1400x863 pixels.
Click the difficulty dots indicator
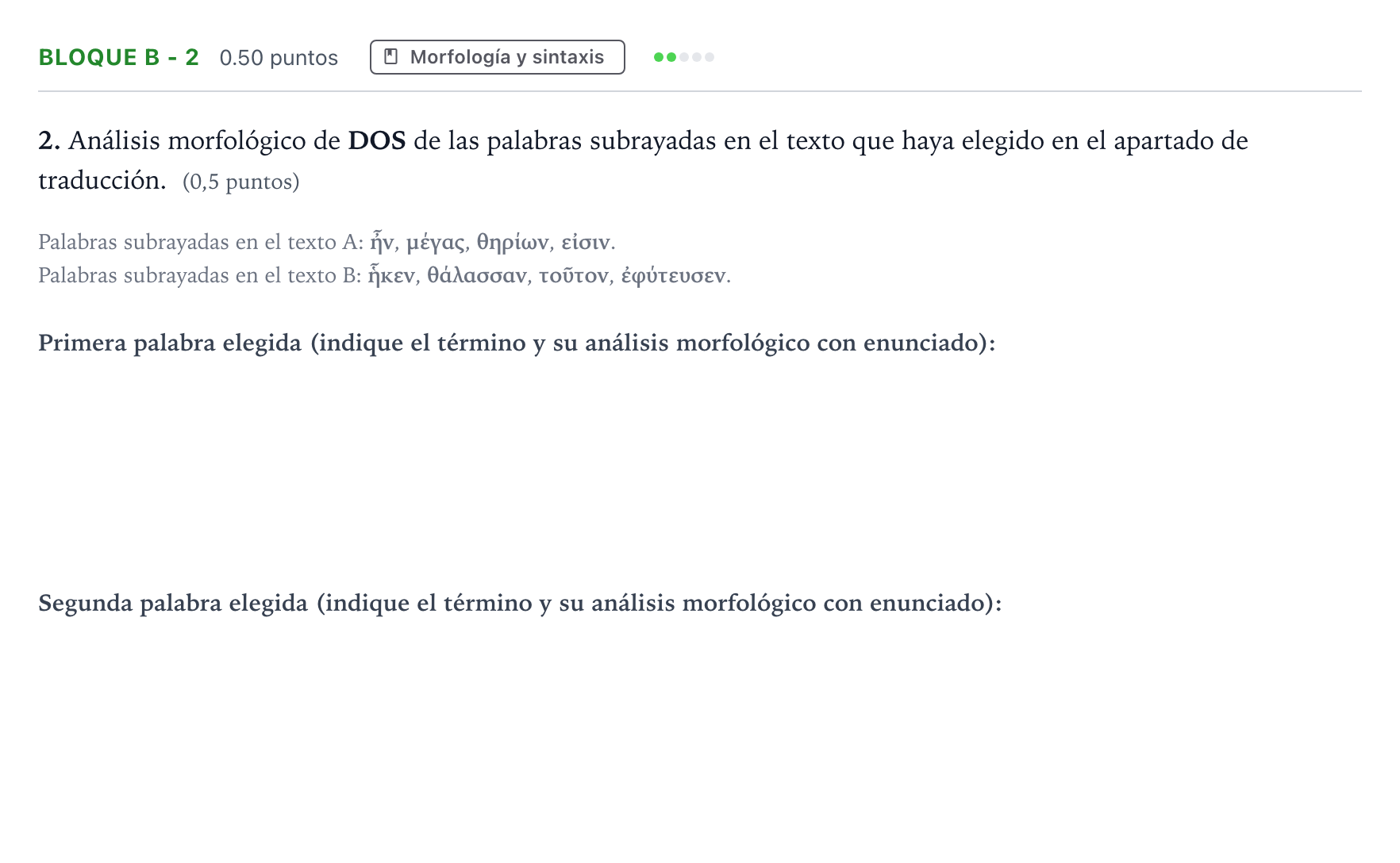(683, 57)
